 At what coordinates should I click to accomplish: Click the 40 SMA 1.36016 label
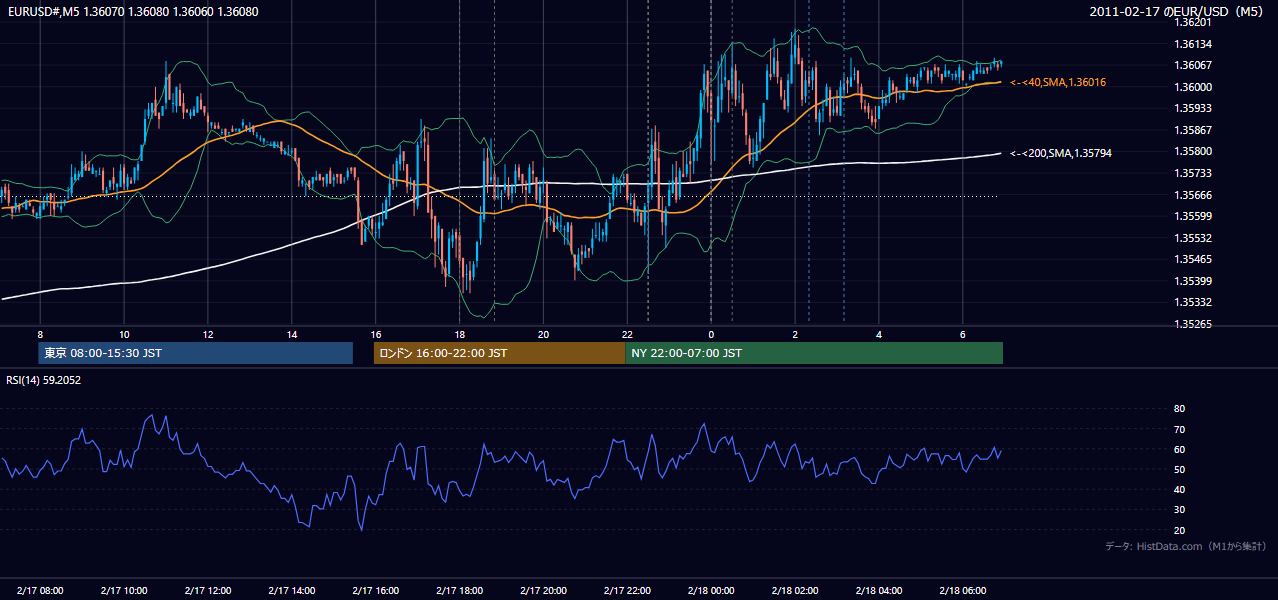pyautogui.click(x=1057, y=82)
